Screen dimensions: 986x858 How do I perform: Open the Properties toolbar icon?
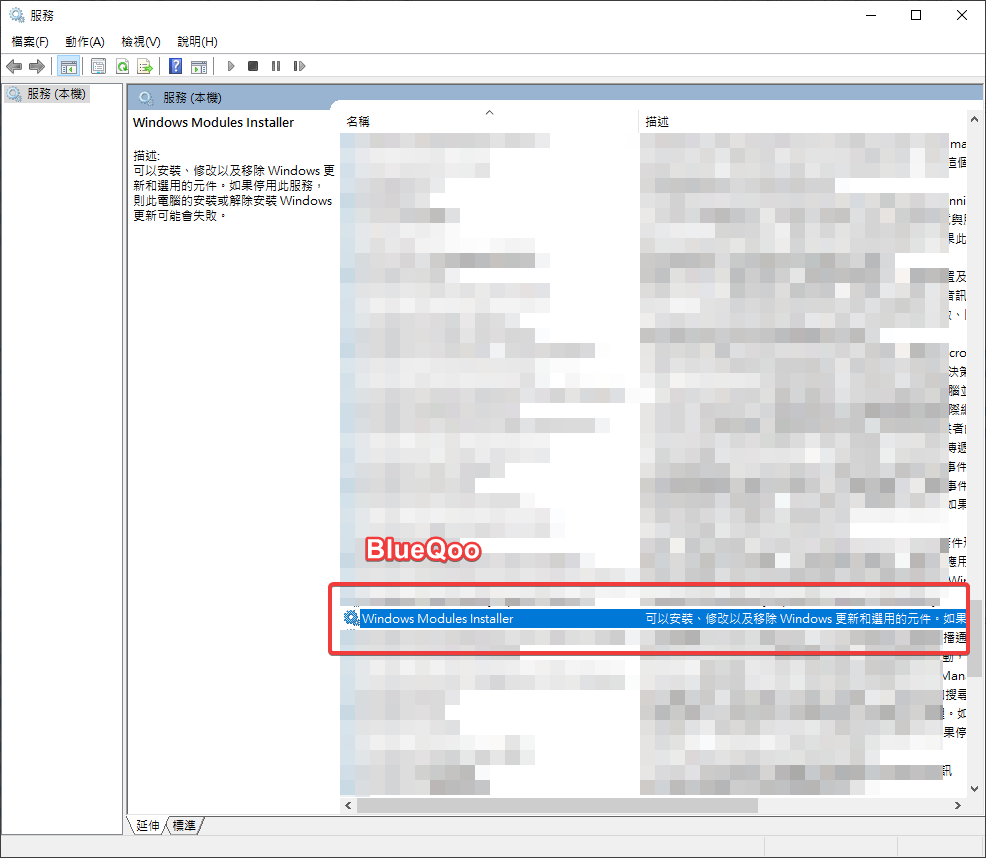tap(98, 66)
